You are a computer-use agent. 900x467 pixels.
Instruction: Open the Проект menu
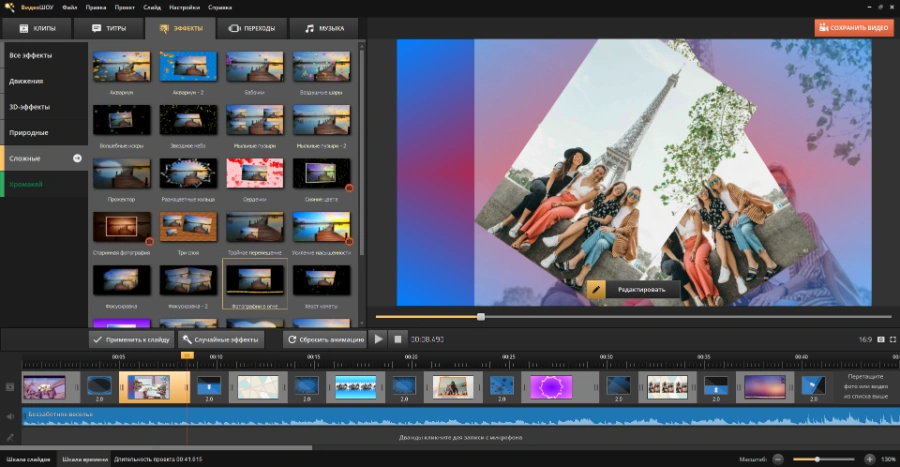pos(125,7)
